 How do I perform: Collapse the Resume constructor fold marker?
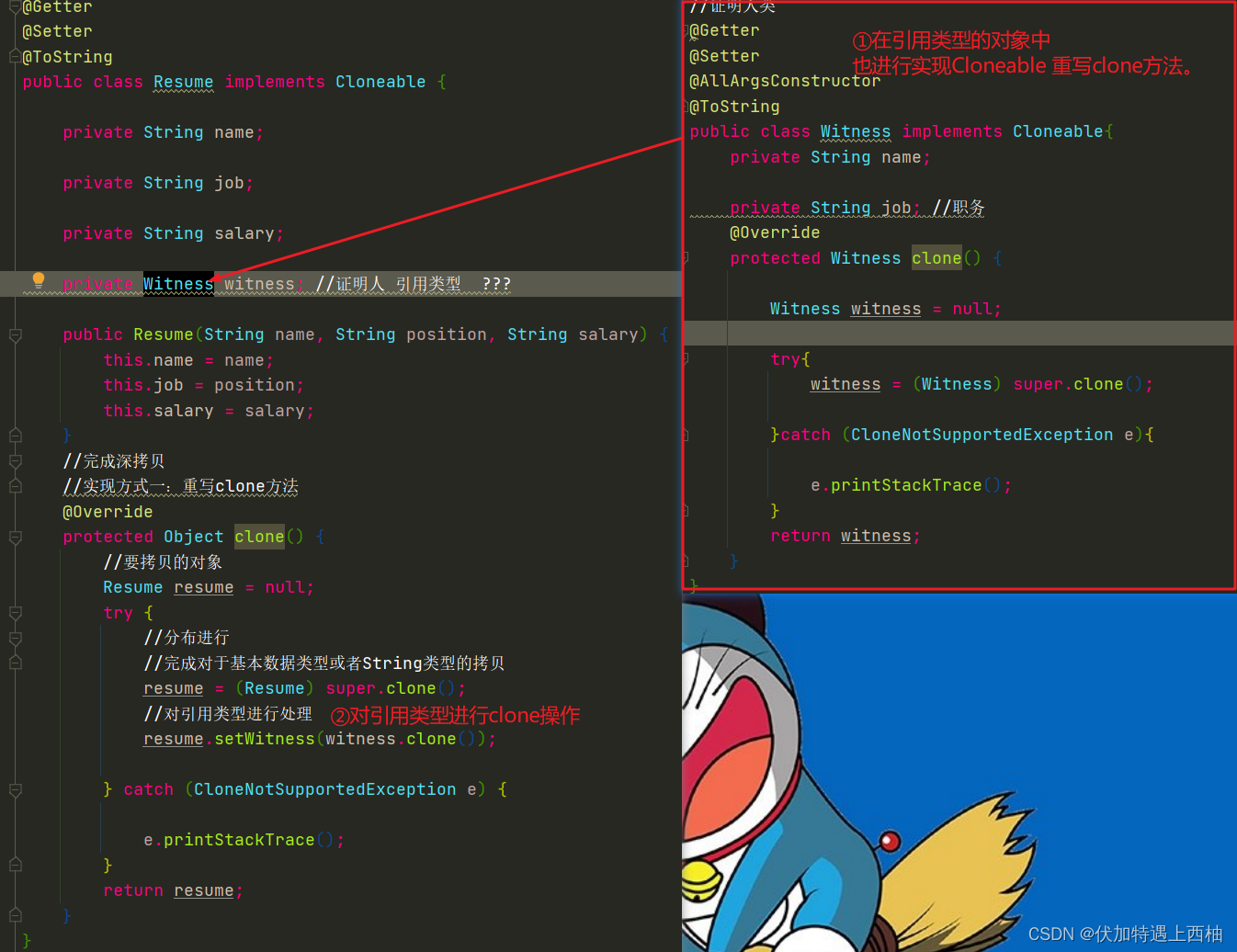click(15, 335)
